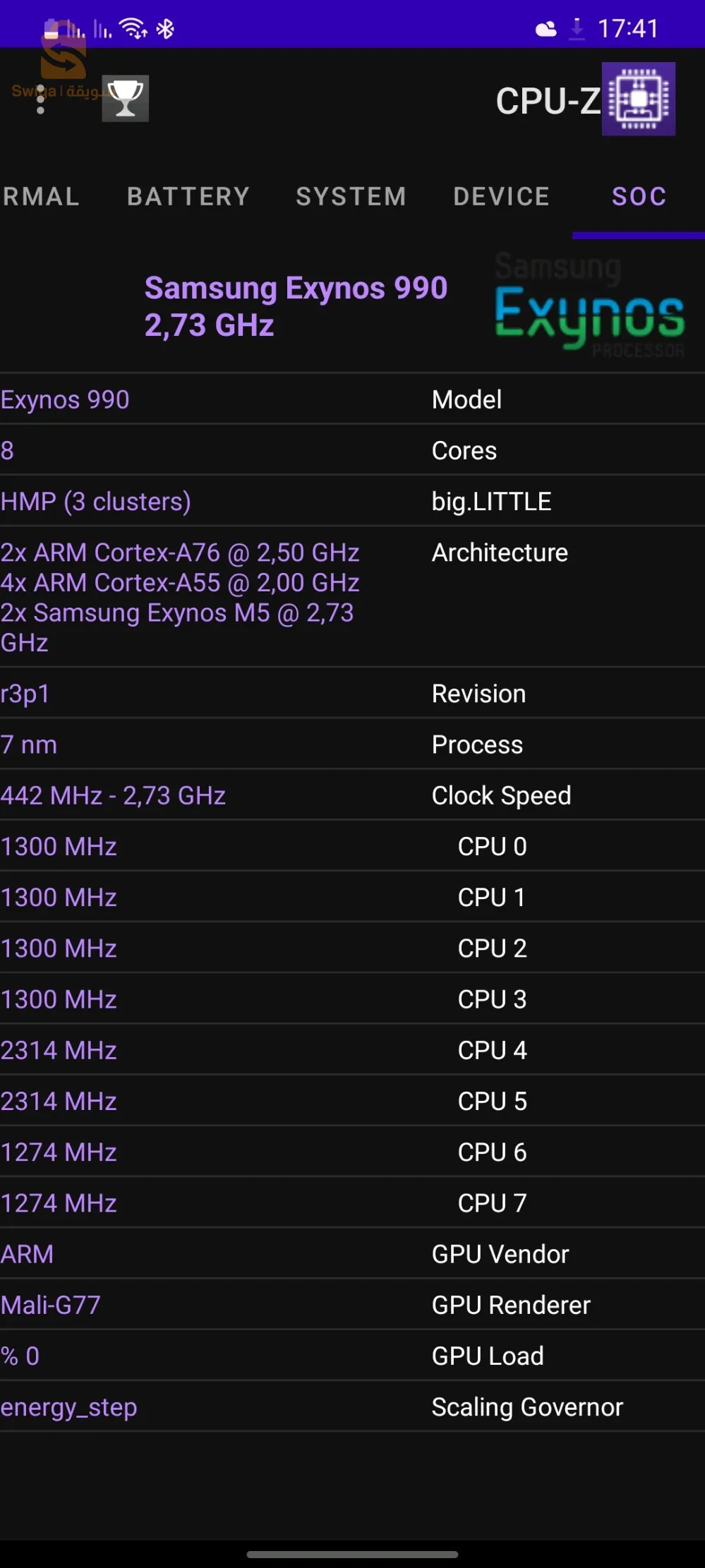
Task: Tap the navigation bar handle at the bottom
Action: pyautogui.click(x=352, y=1553)
